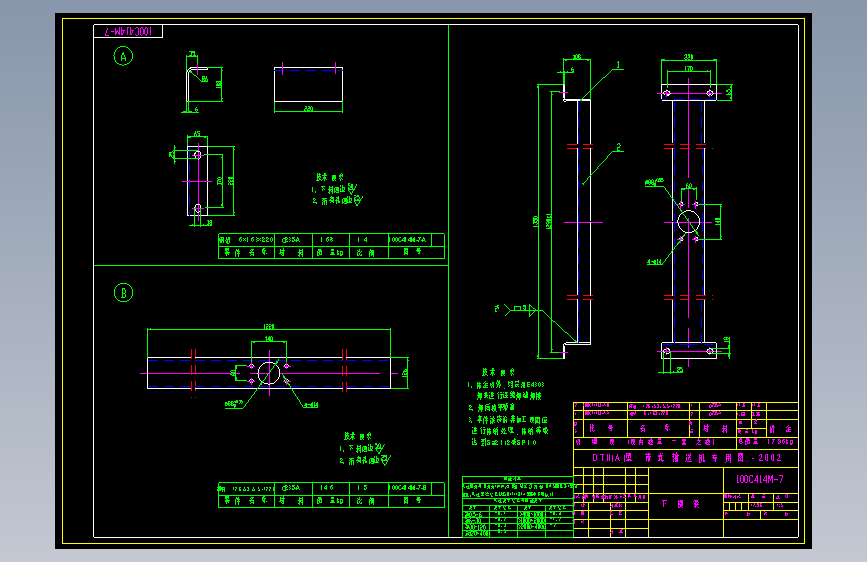Click technical requirements heading of main assembly

(498, 372)
